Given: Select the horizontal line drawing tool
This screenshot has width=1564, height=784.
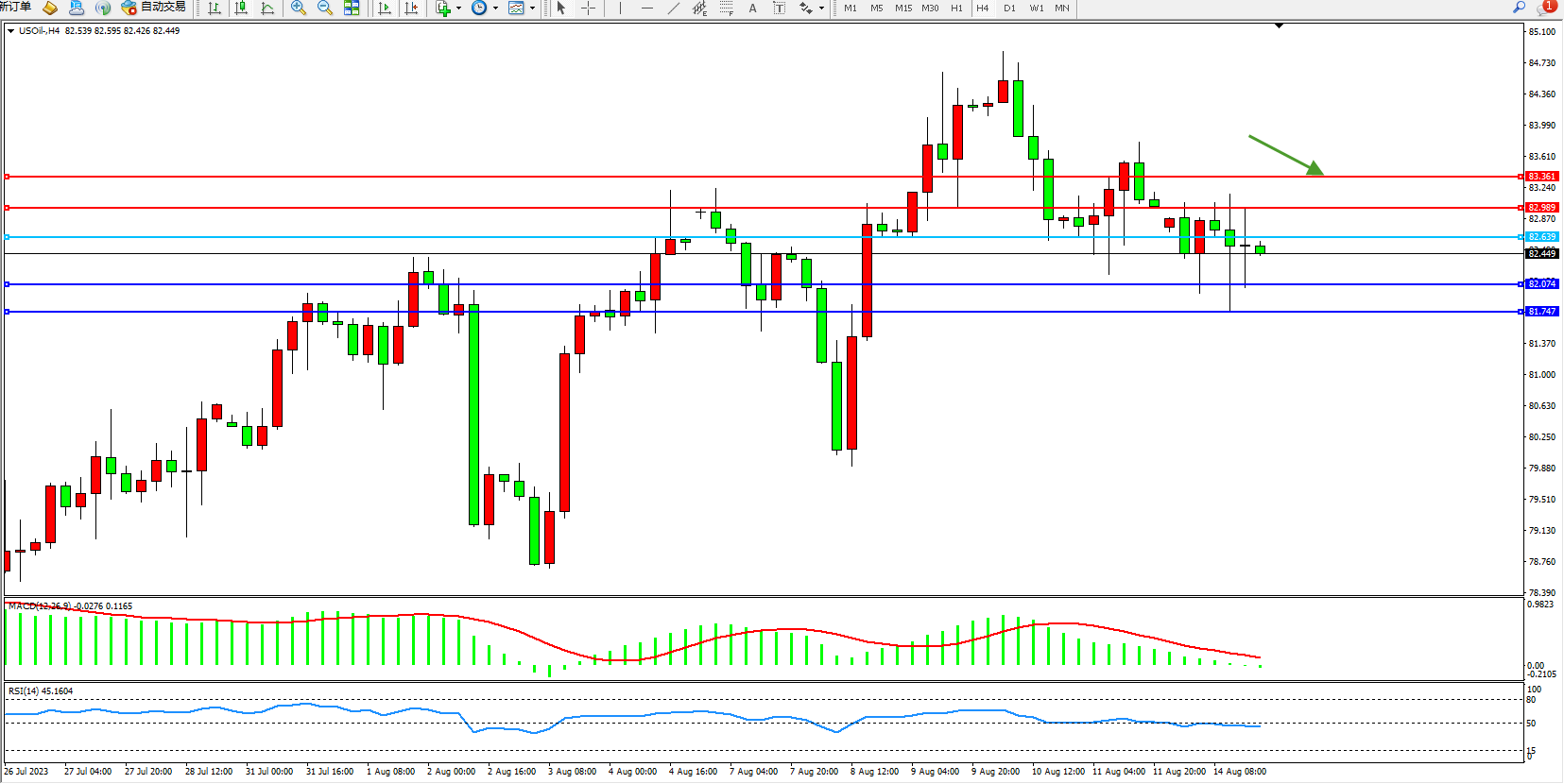Looking at the screenshot, I should point(646,9).
